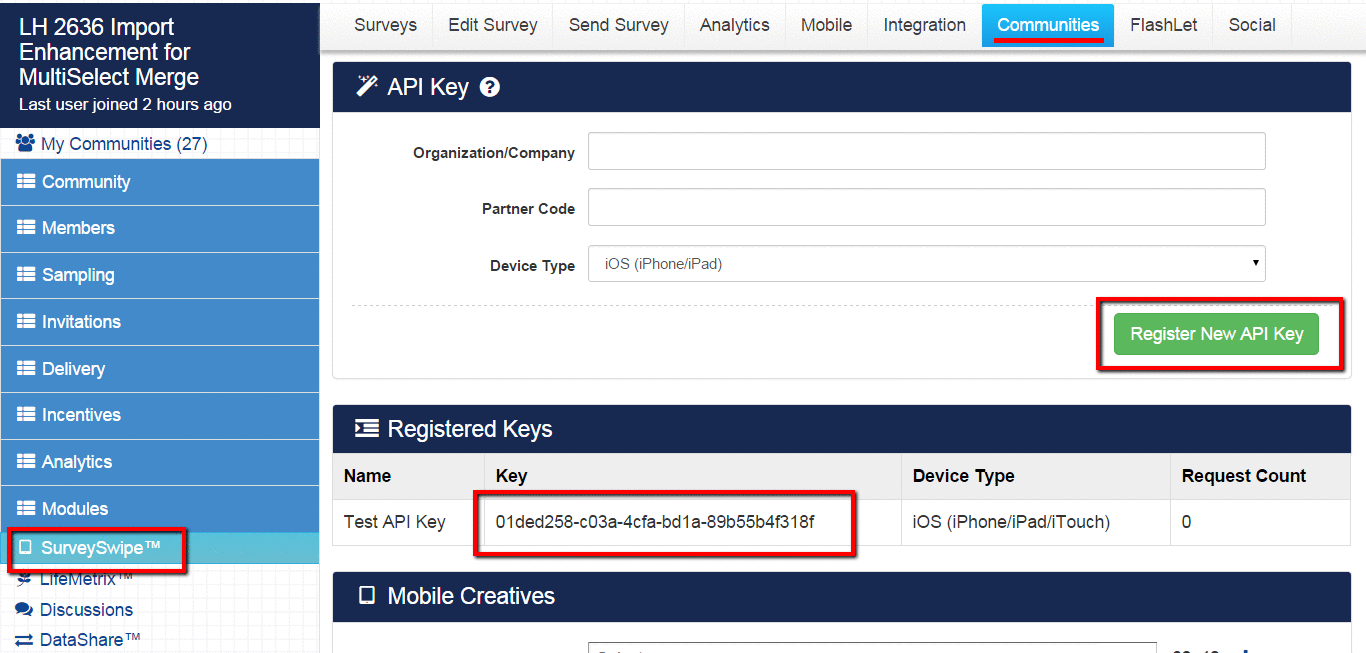Open the Device Type dropdown
Image resolution: width=1366 pixels, height=653 pixels.
click(x=926, y=264)
